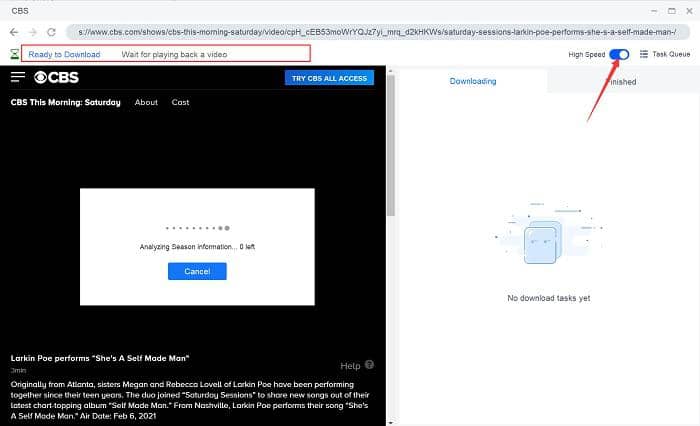
Task: Toggle the High Speed switch
Action: 620,54
